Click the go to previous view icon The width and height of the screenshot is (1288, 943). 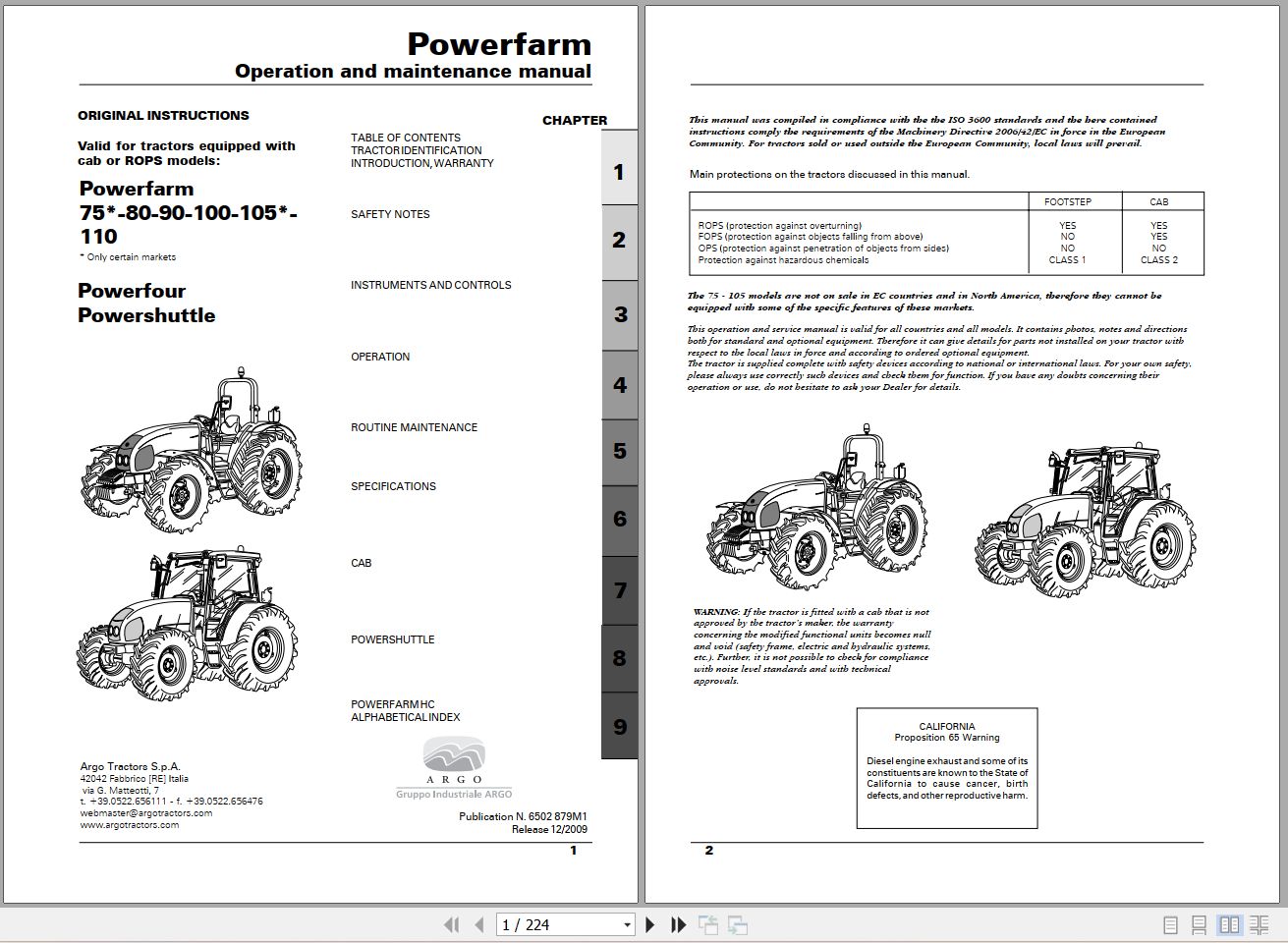(x=707, y=924)
